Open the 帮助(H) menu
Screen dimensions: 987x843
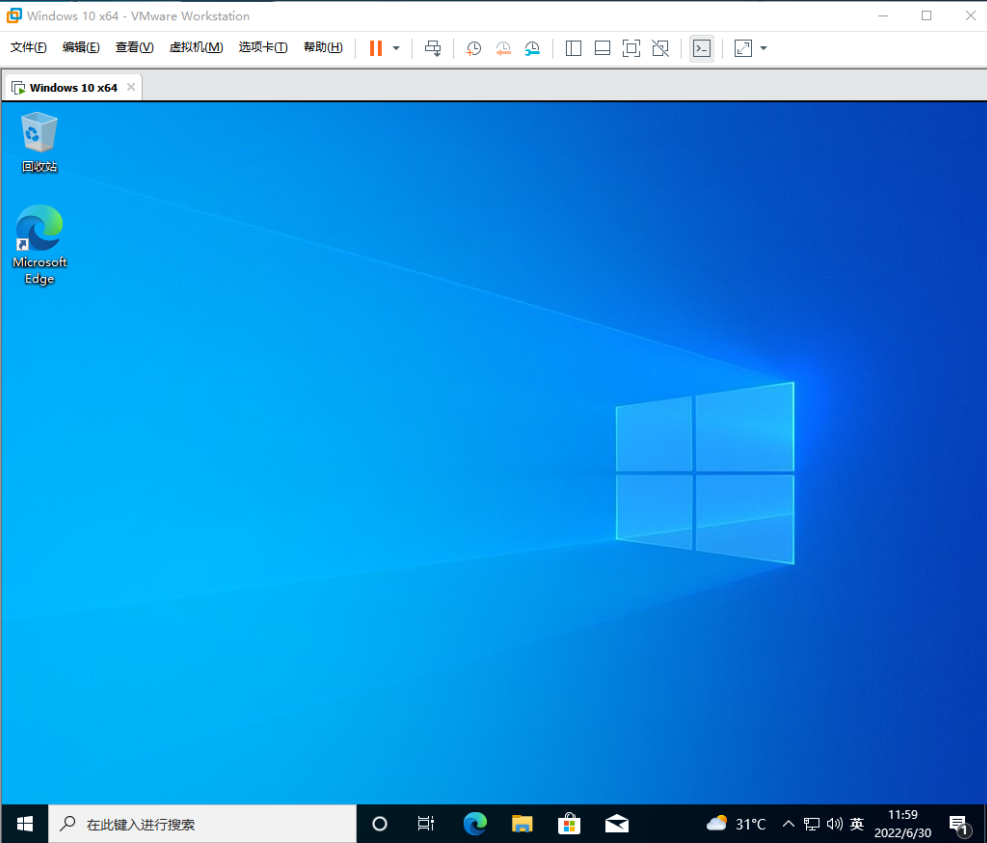(x=323, y=47)
